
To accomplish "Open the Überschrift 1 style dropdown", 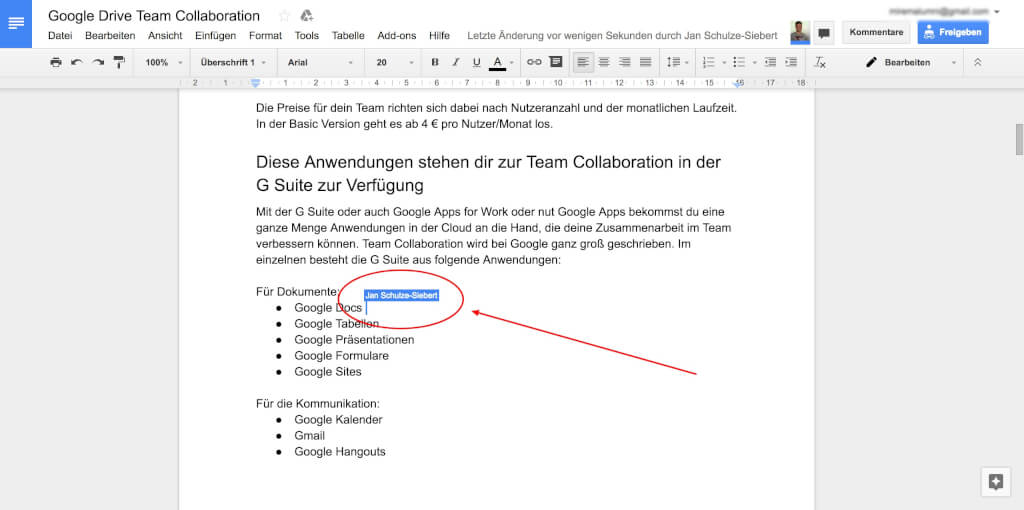I will [x=232, y=62].
